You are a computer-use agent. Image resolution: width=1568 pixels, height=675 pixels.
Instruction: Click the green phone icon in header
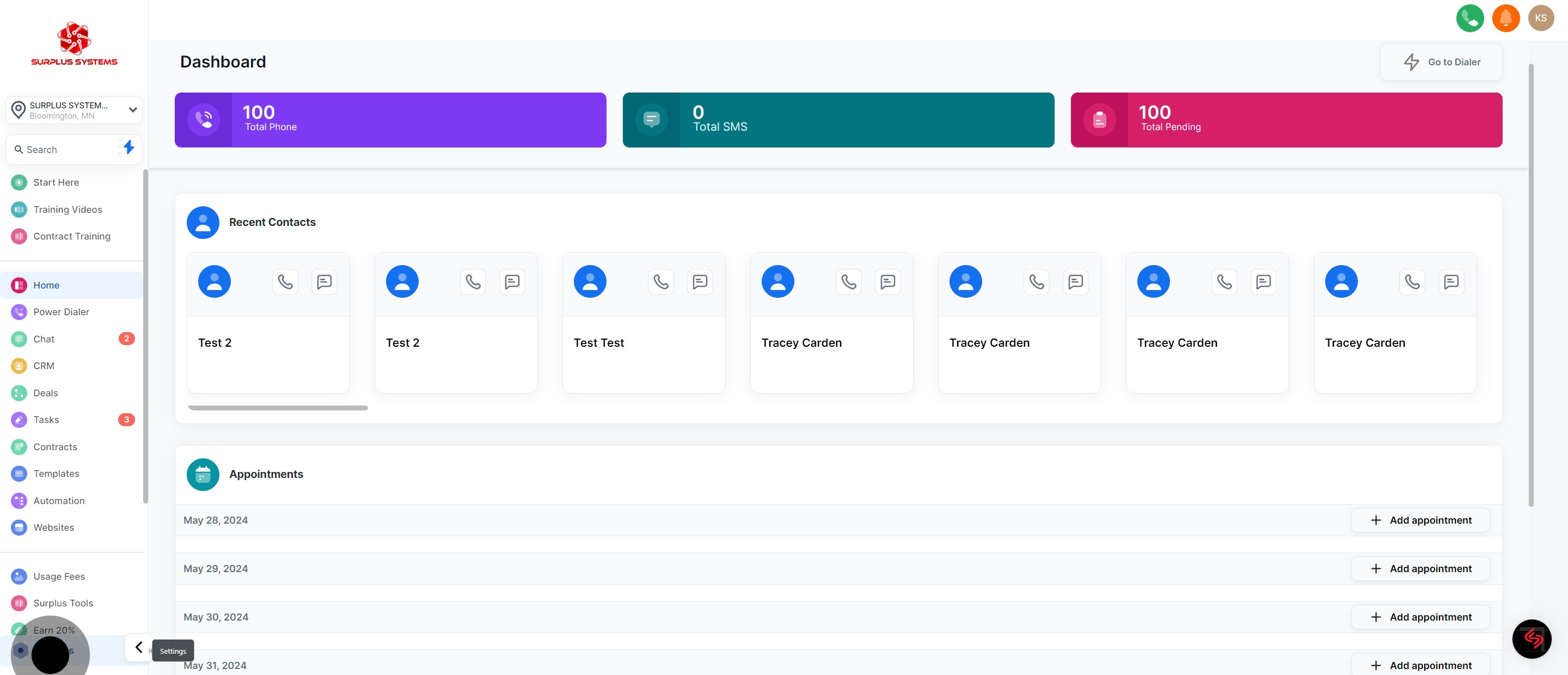point(1469,19)
